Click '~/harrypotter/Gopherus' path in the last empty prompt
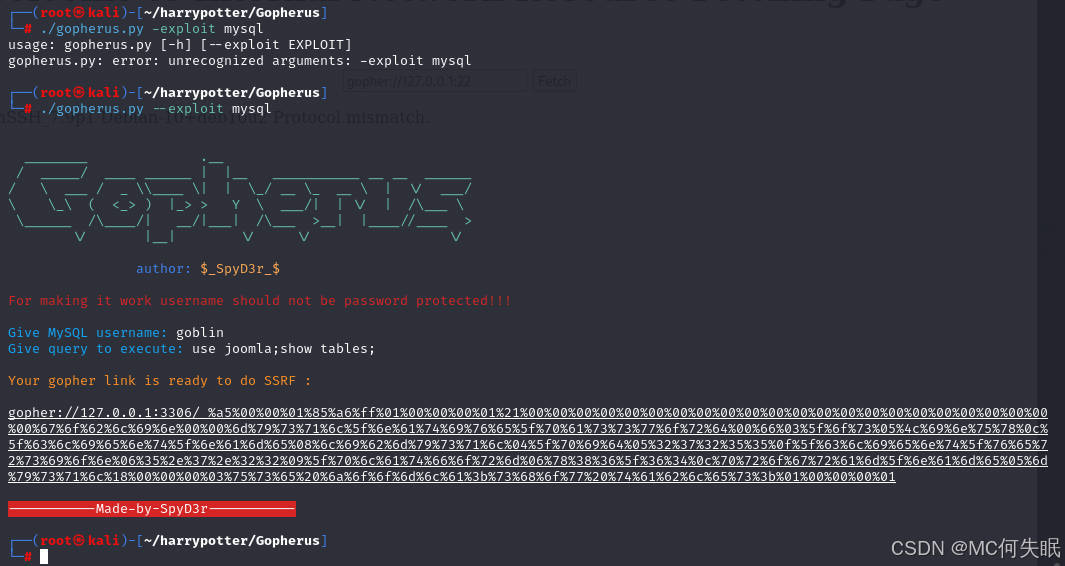 [x=232, y=541]
